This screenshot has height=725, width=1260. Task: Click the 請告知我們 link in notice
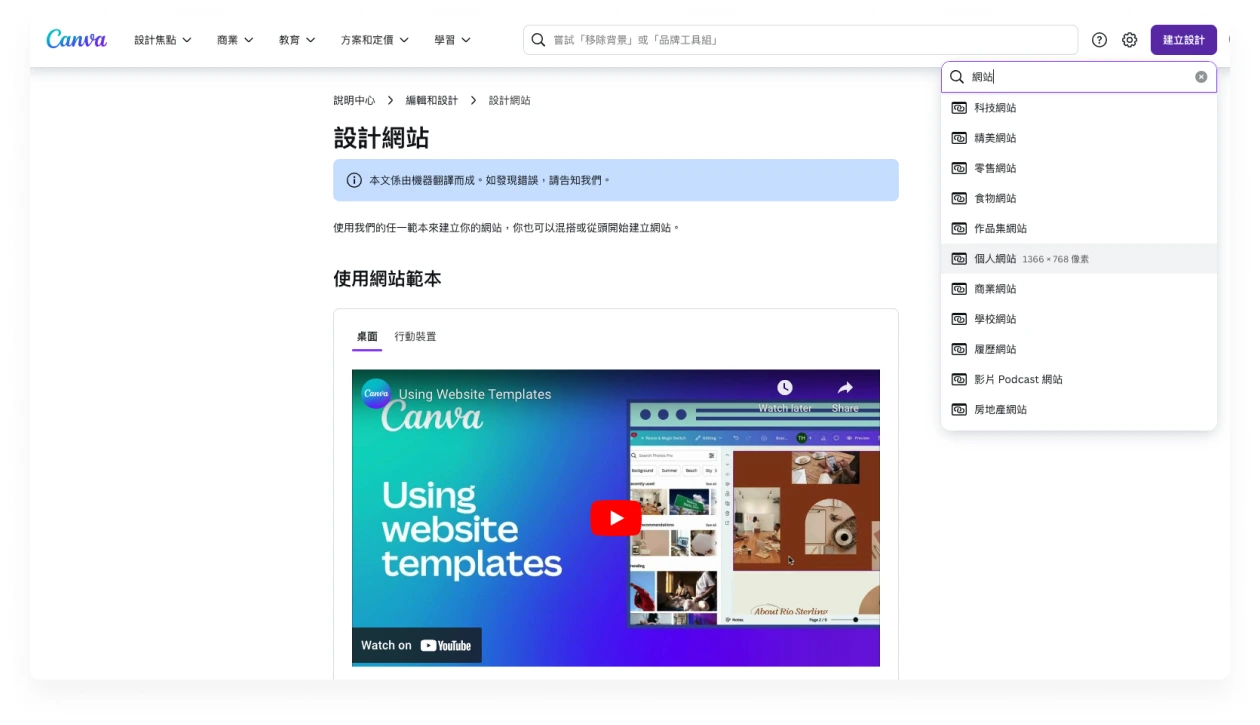pos(576,180)
